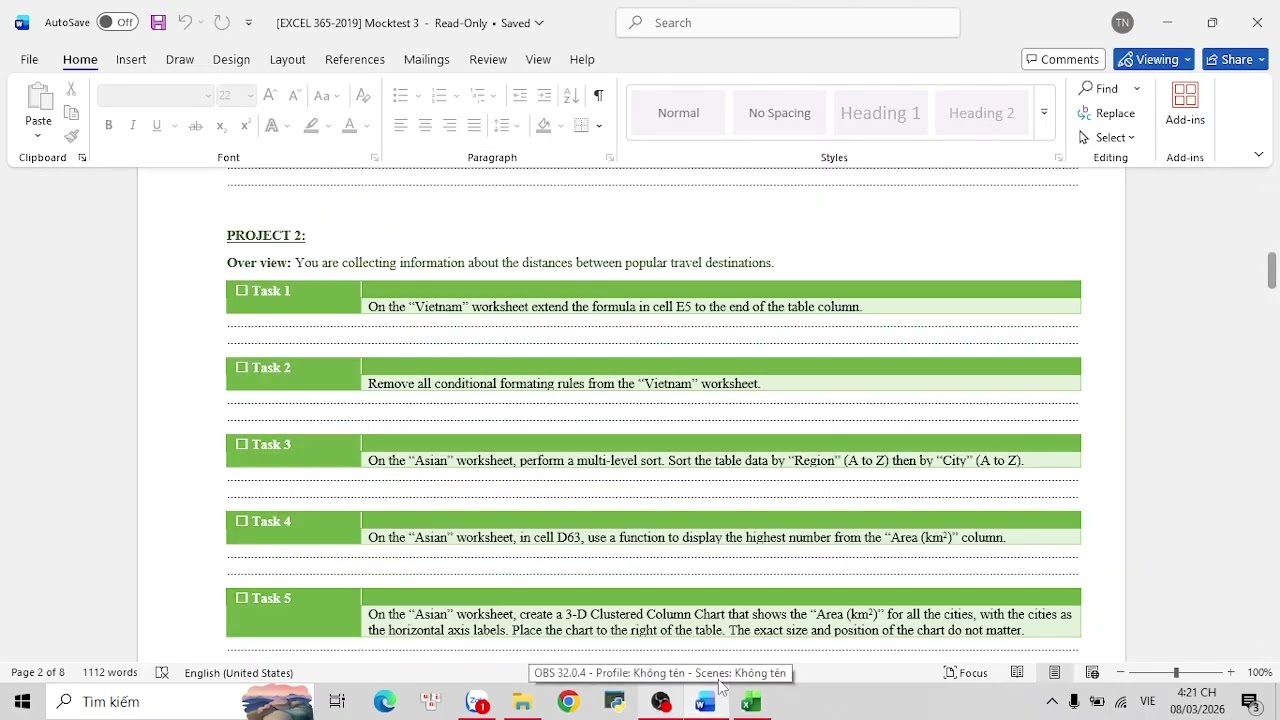This screenshot has height=720, width=1280.
Task: Apply Strikethrough formatting
Action: 196,125
